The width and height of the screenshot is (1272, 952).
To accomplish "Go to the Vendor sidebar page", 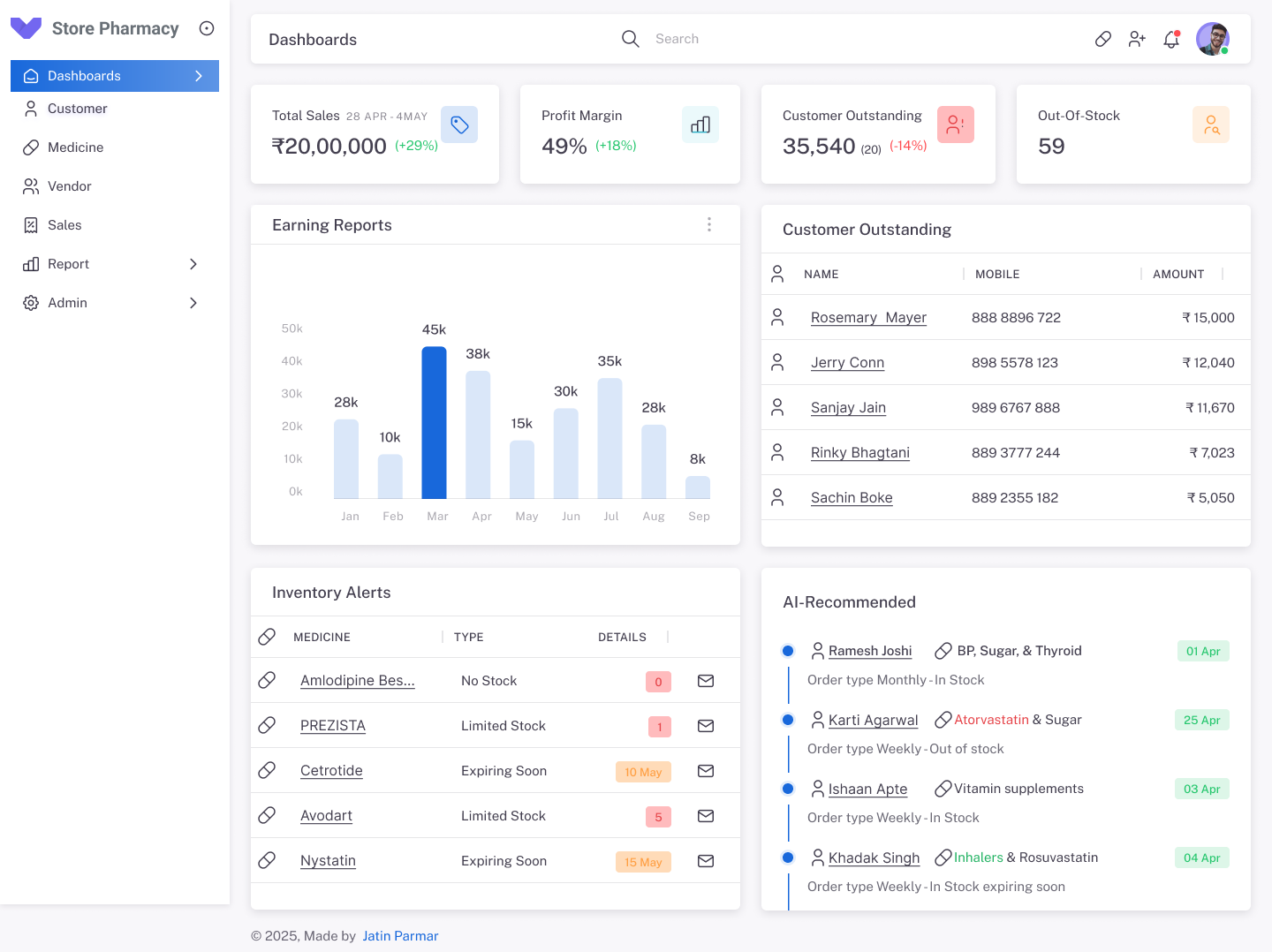I will coord(70,186).
